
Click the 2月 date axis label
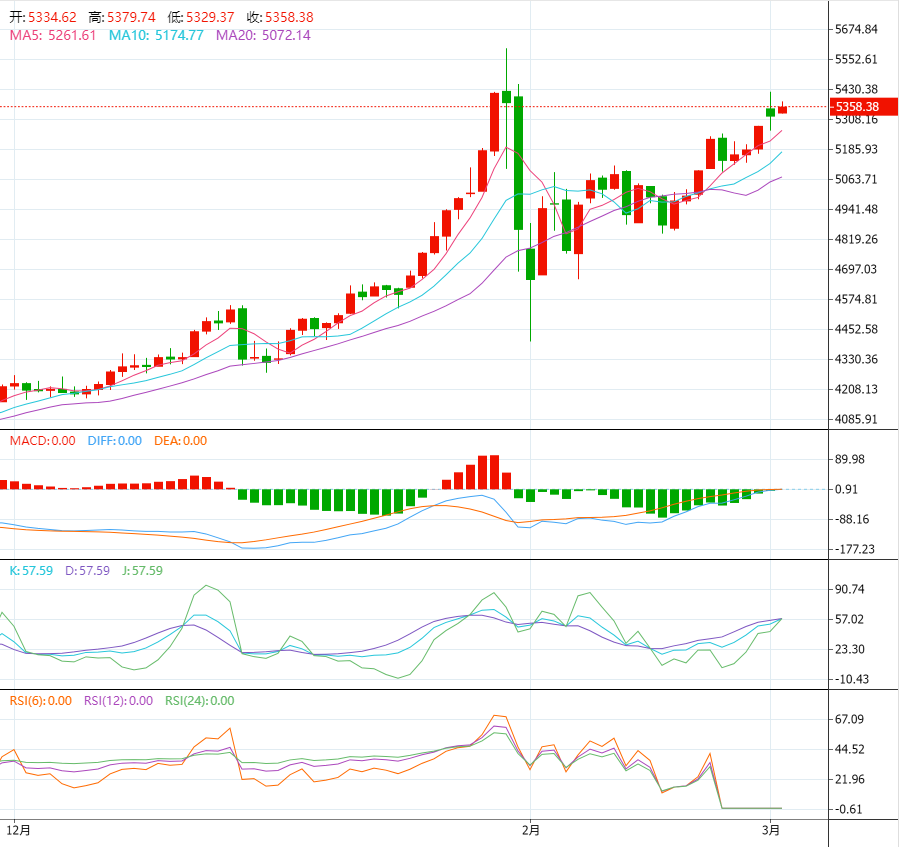[x=531, y=830]
